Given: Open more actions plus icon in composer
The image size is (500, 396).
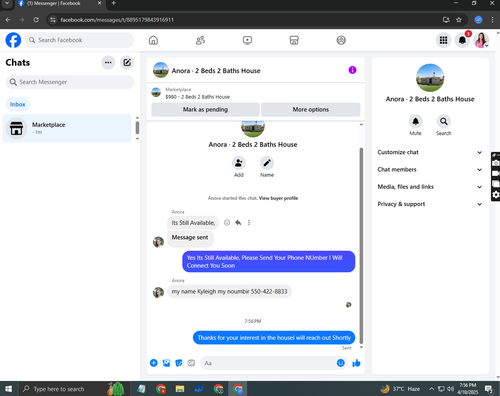Looking at the screenshot, I should 154,363.
